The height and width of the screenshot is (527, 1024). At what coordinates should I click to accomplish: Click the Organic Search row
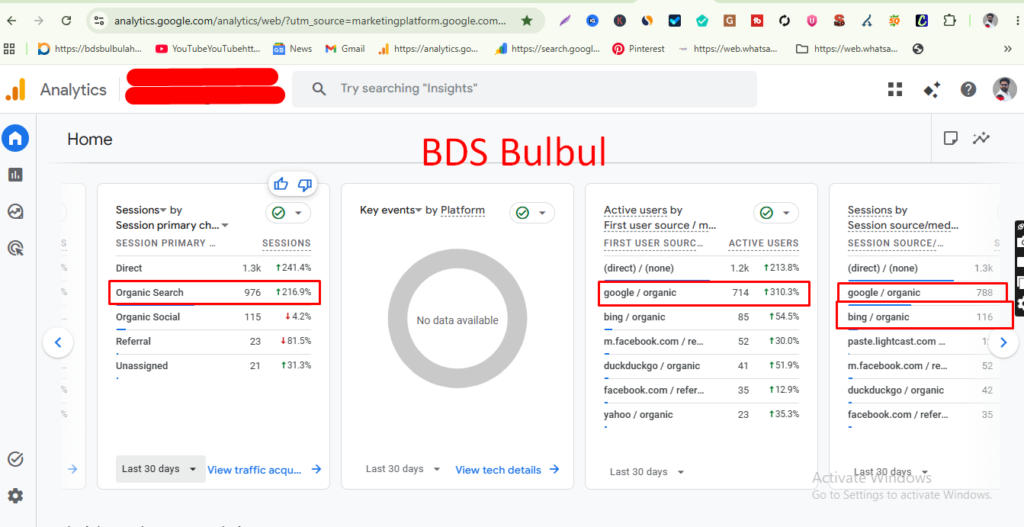[x=214, y=293]
